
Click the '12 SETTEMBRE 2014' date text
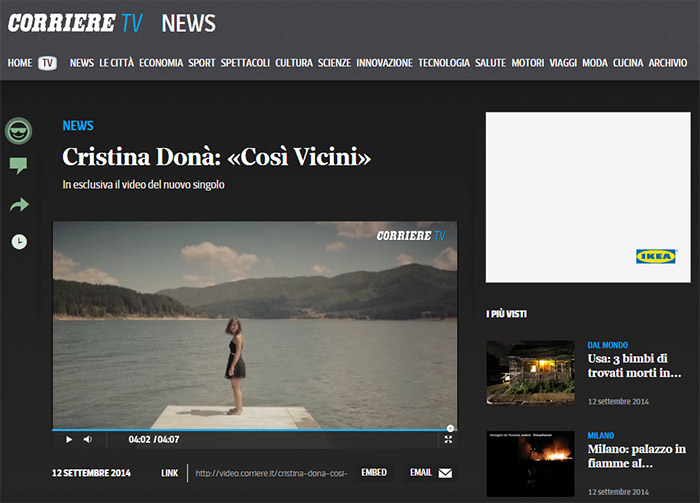click(x=91, y=473)
